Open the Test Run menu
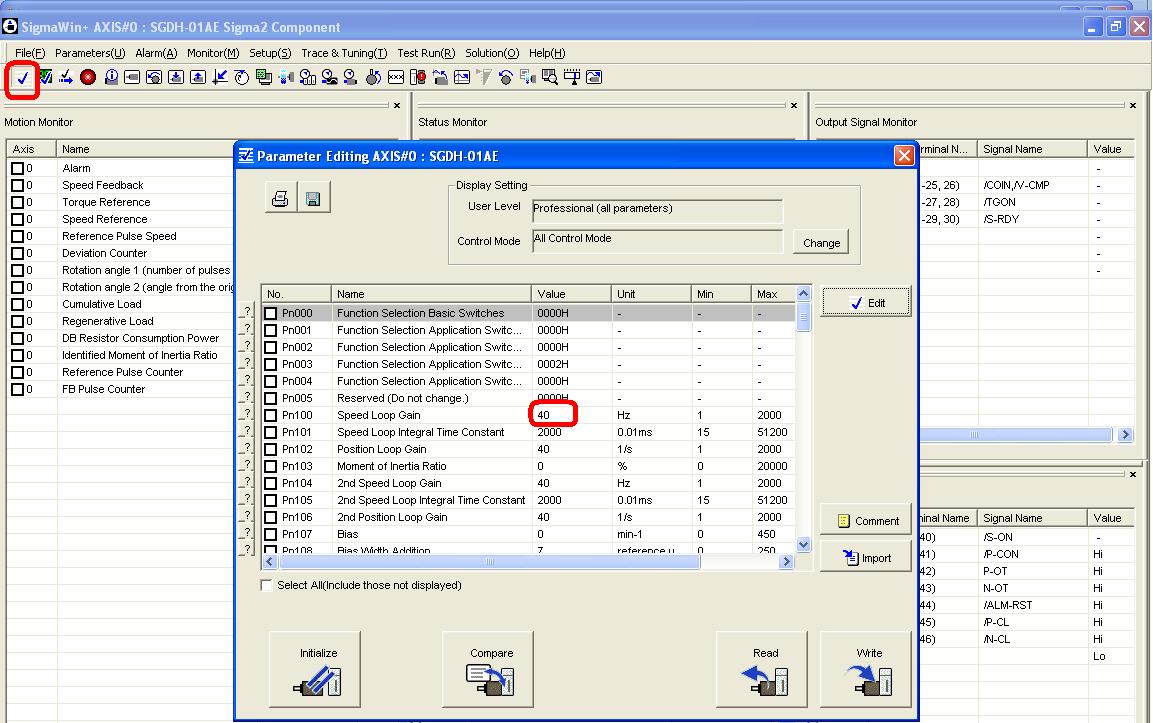 pyautogui.click(x=426, y=53)
